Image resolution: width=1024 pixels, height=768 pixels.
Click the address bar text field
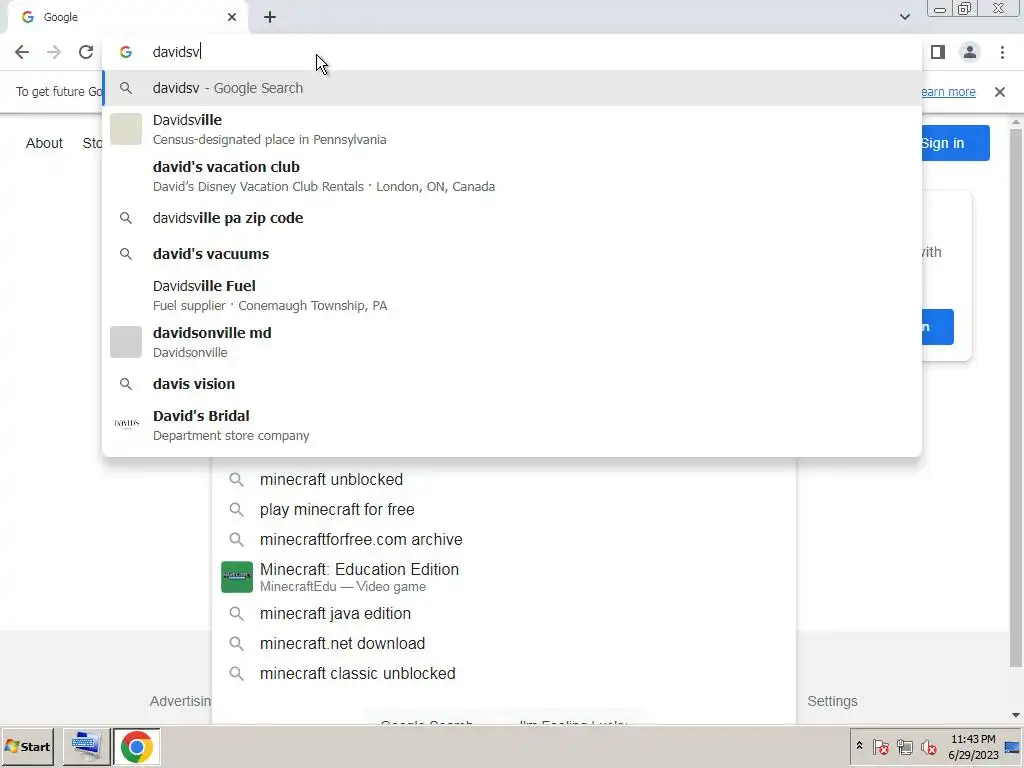coord(509,52)
